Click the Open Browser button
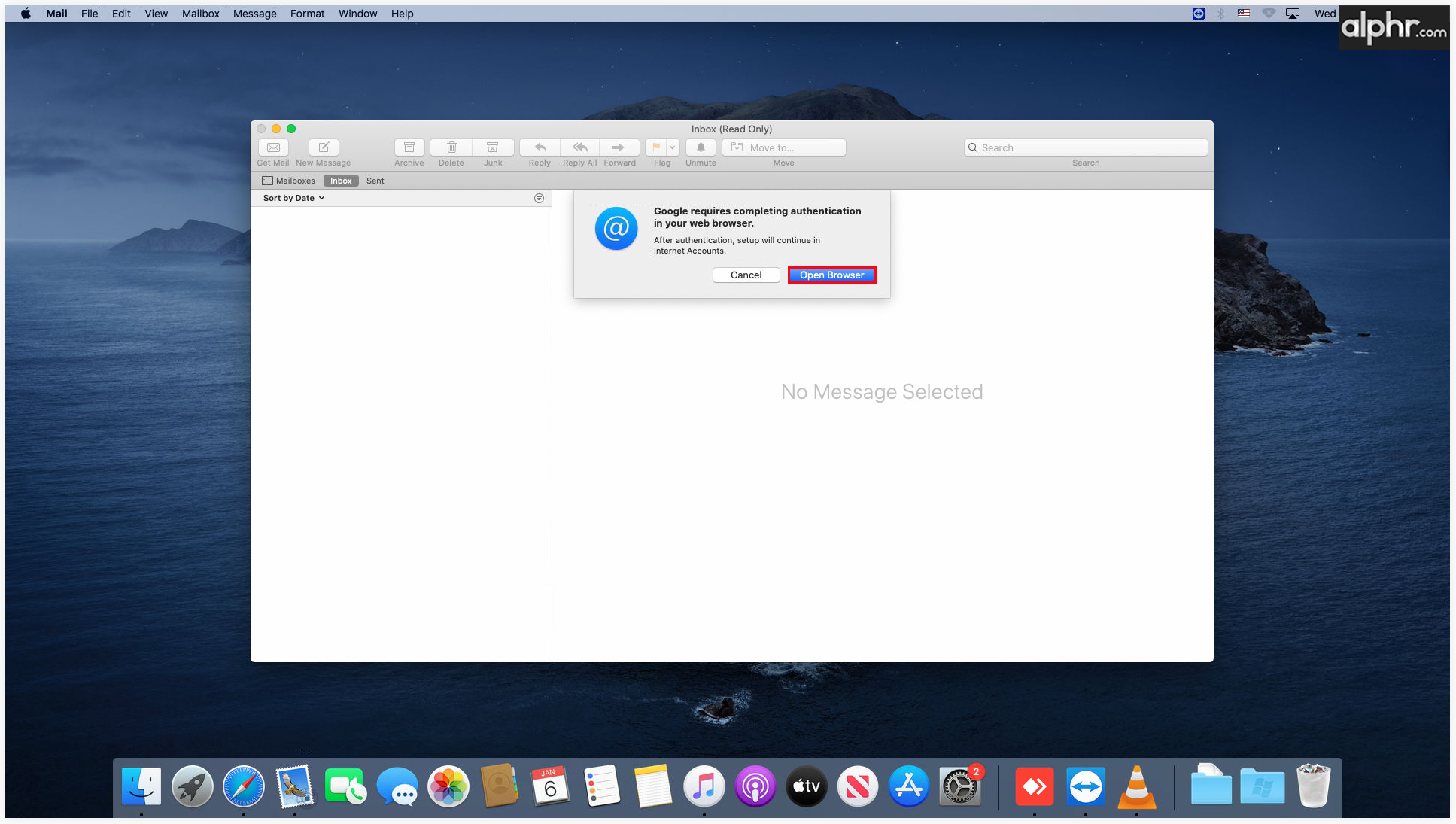The height and width of the screenshot is (824, 1456). point(831,275)
